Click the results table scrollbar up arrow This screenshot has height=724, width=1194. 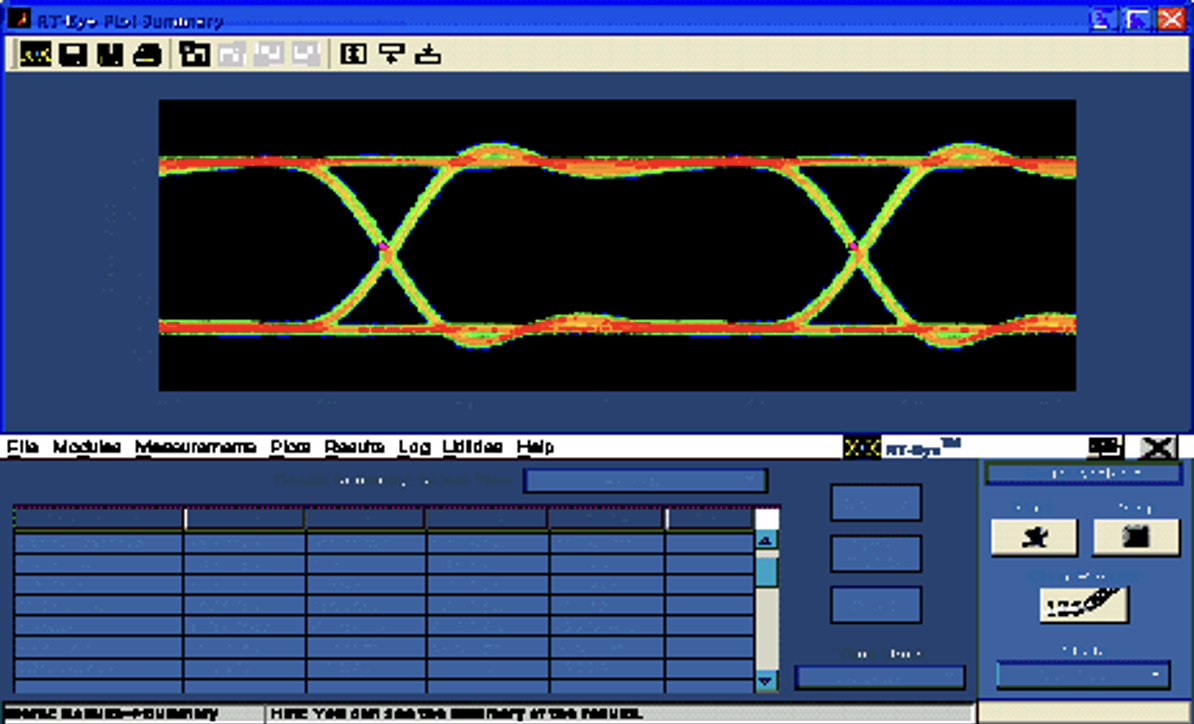point(766,540)
